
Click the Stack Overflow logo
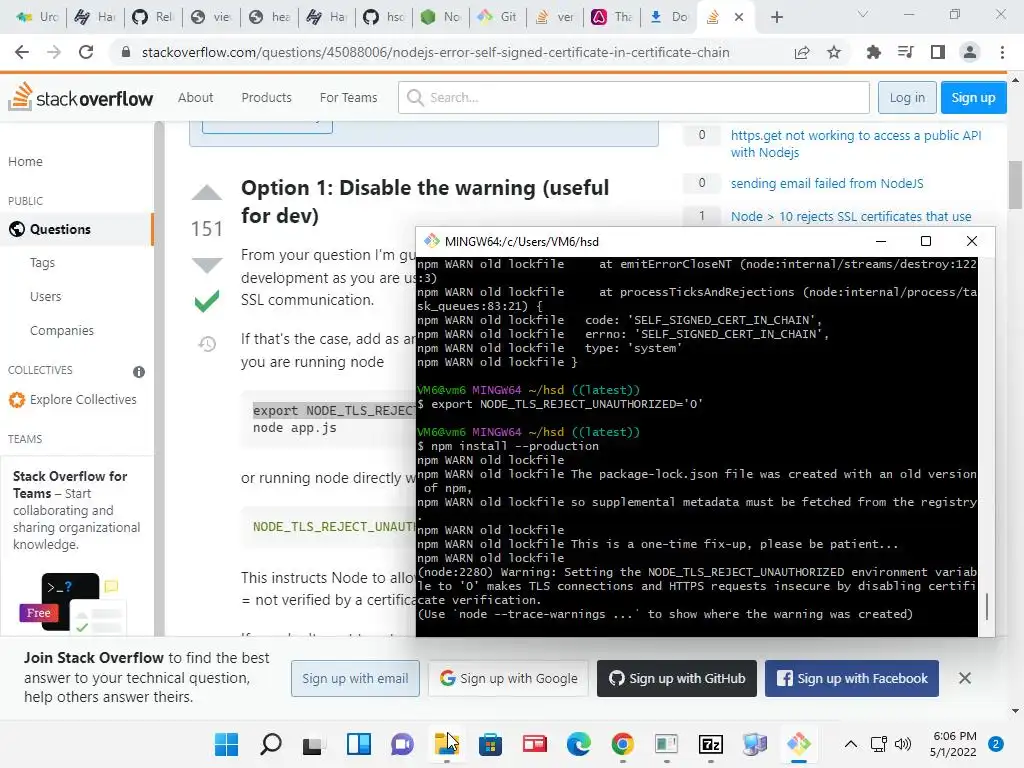pyautogui.click(x=81, y=97)
